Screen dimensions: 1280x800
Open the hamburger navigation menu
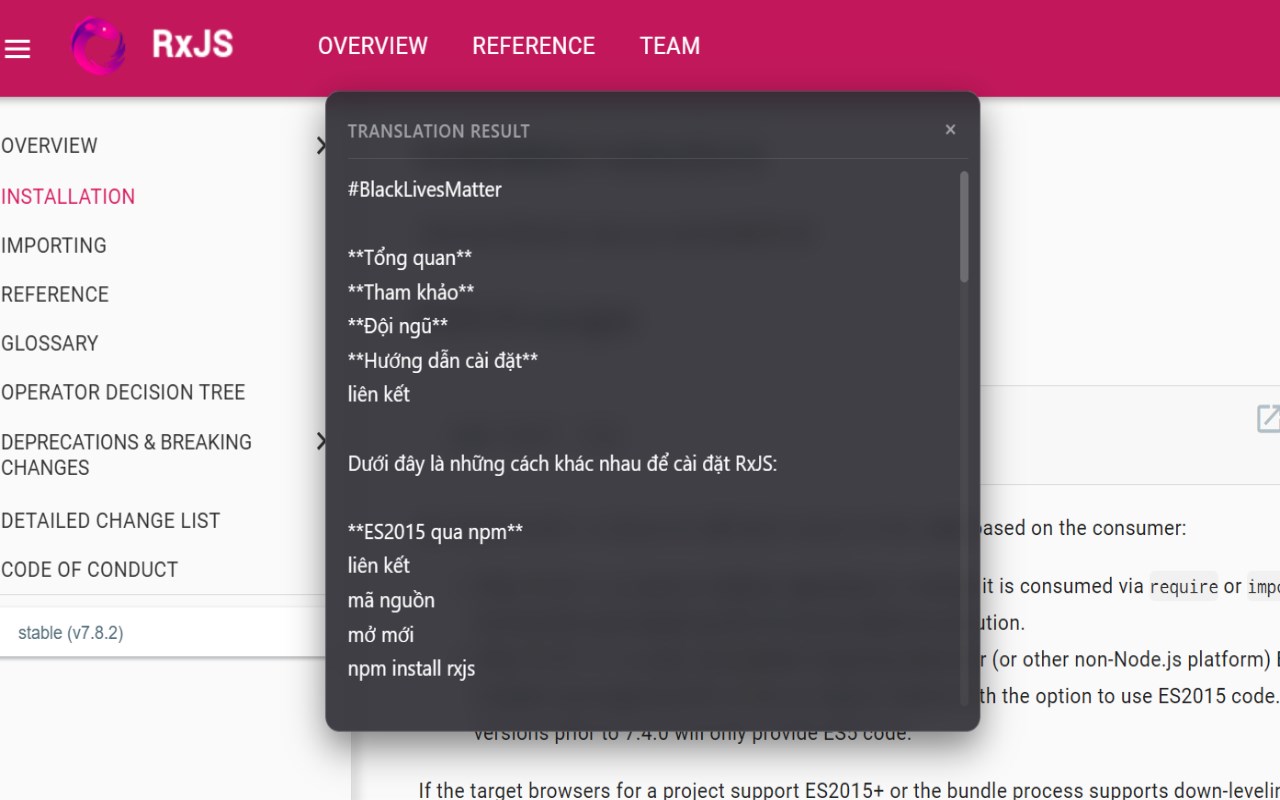coord(18,48)
